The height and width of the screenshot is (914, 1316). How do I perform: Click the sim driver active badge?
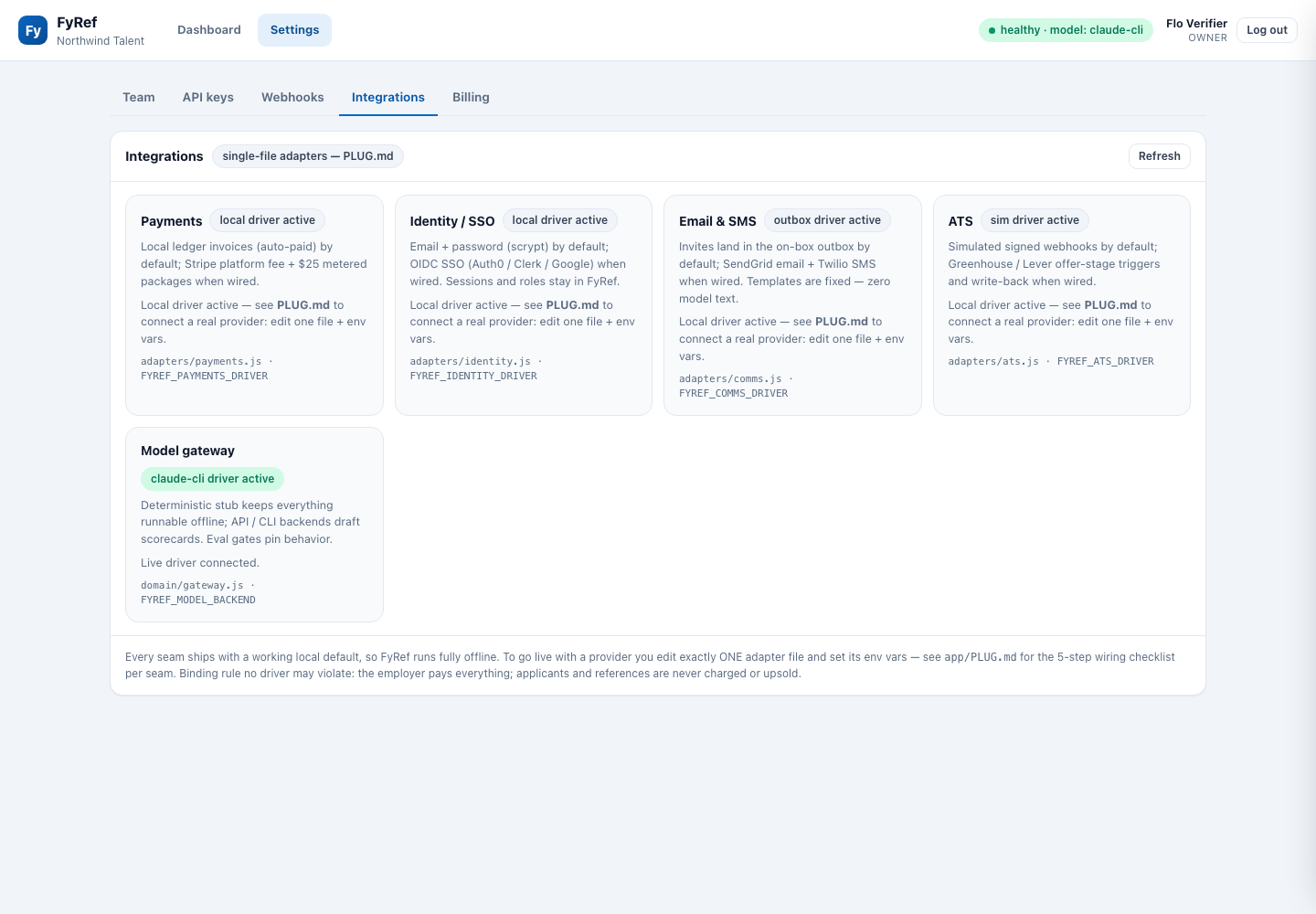pyautogui.click(x=1035, y=220)
